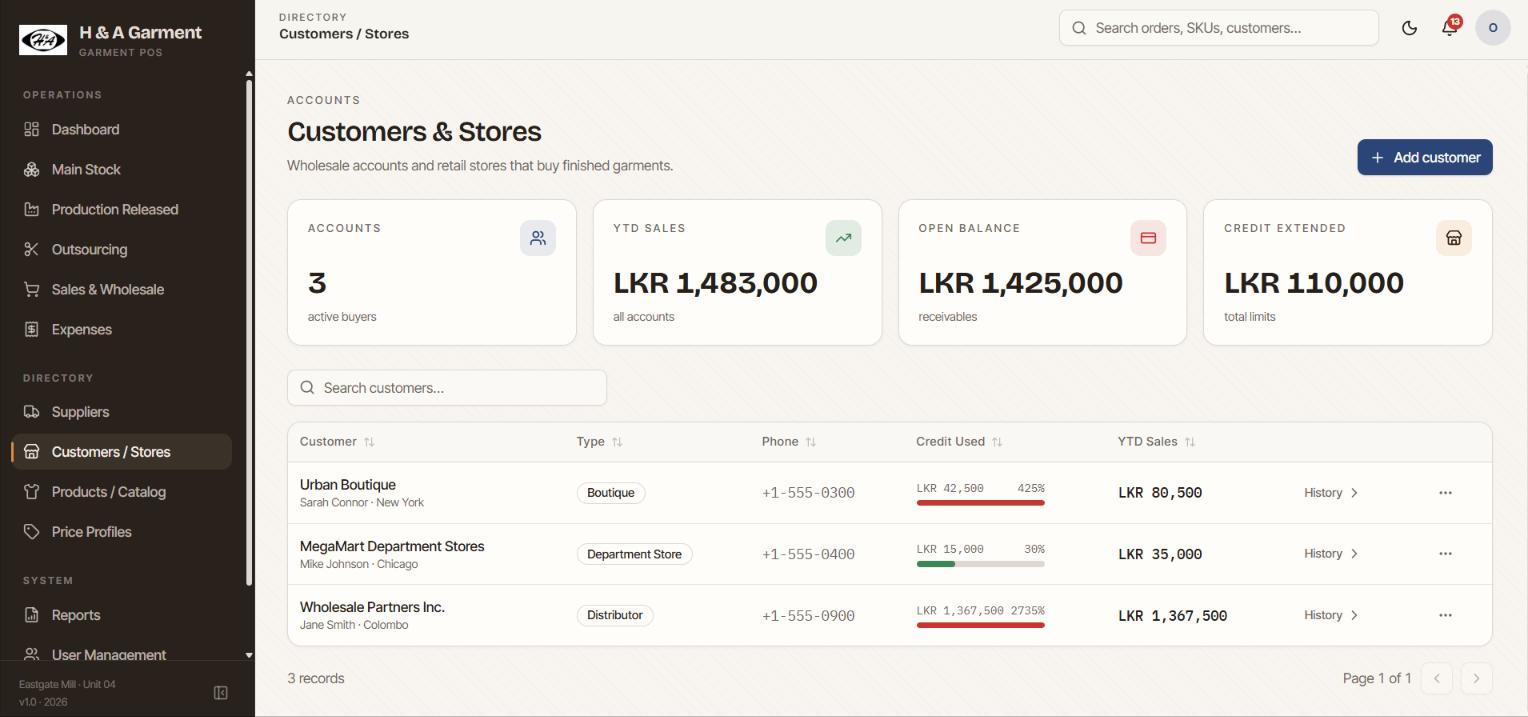Click the Distributor type badge

coord(615,615)
